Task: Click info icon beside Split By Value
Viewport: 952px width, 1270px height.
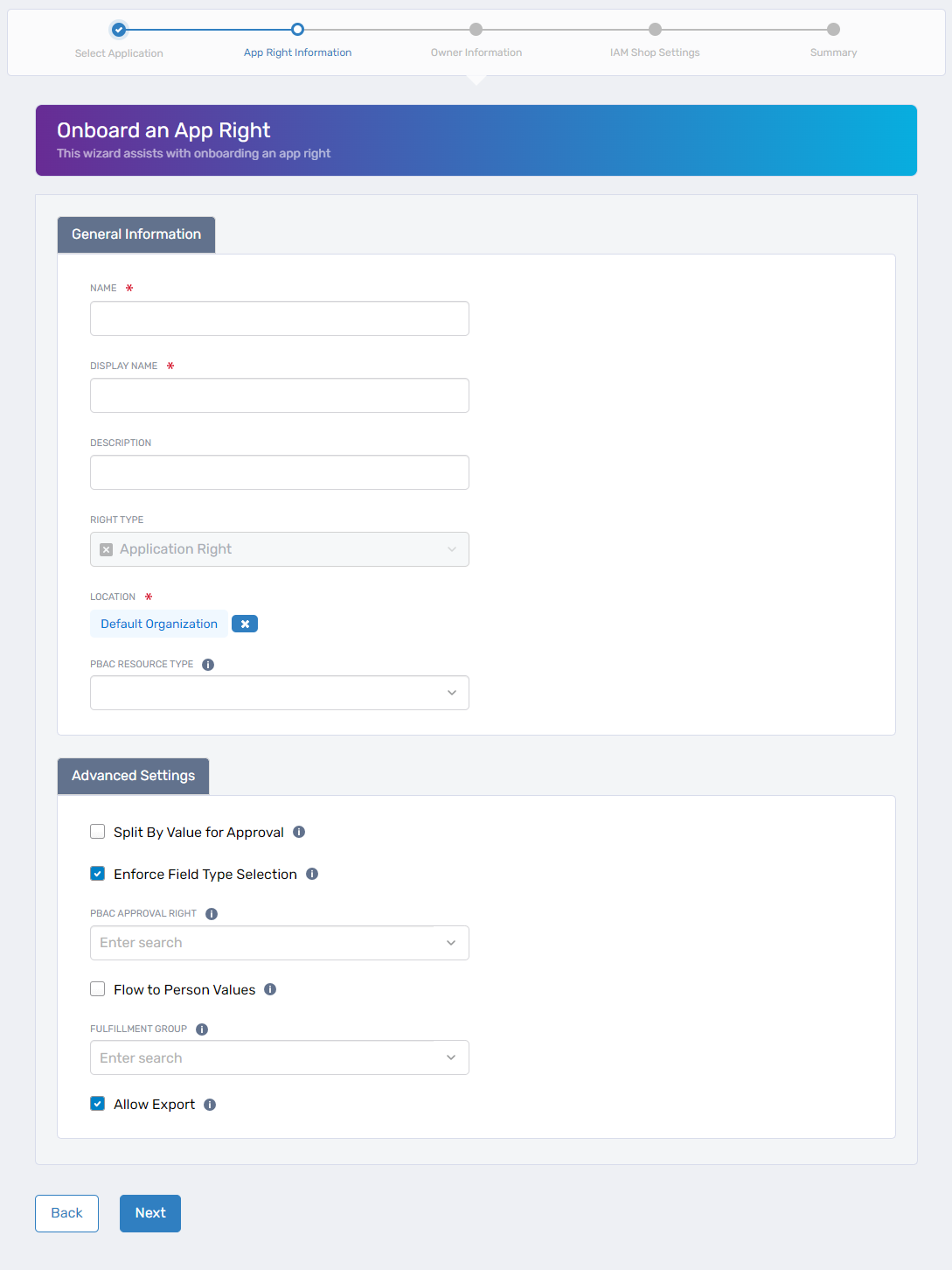Action: pos(299,832)
